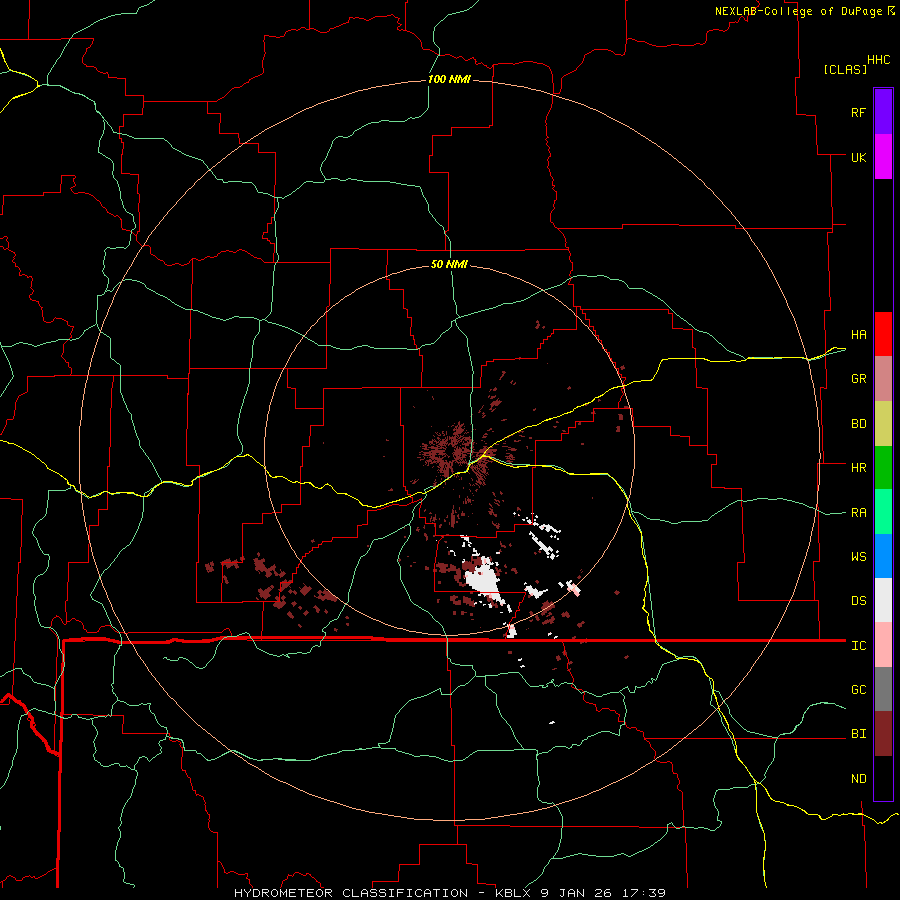Click the ND legend label
Image resolution: width=900 pixels, height=900 pixels.
coord(858,779)
